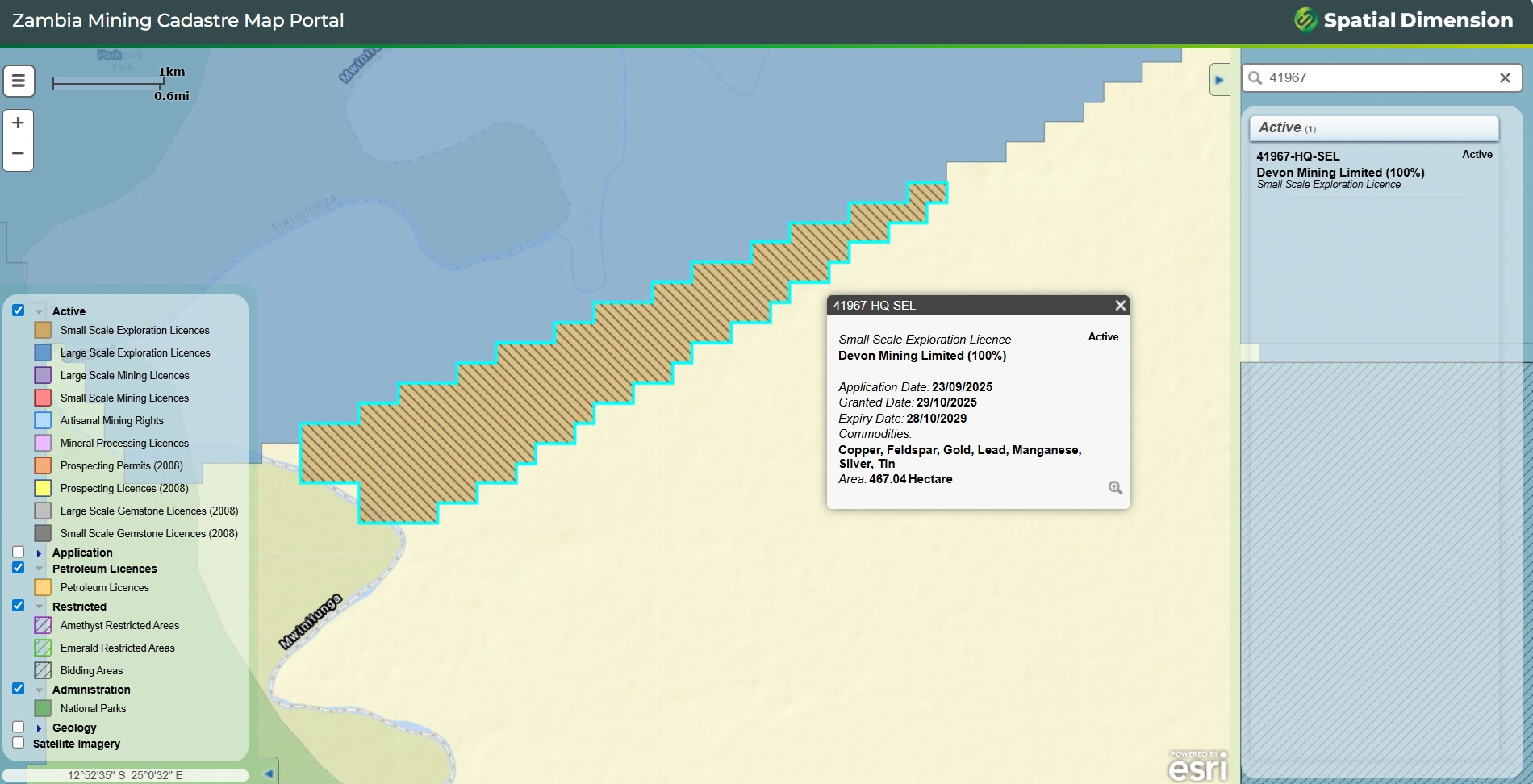Toggle the Petroleum Licences layer checkbox
Viewport: 1533px width, 784px height.
click(18, 568)
